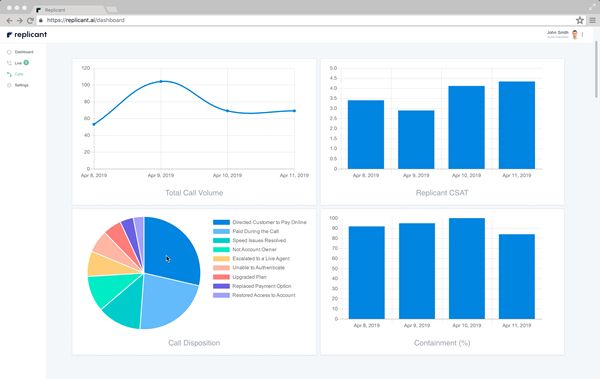Click the Settings gear icon in the sidebar
The height and width of the screenshot is (379, 600).
click(x=9, y=85)
